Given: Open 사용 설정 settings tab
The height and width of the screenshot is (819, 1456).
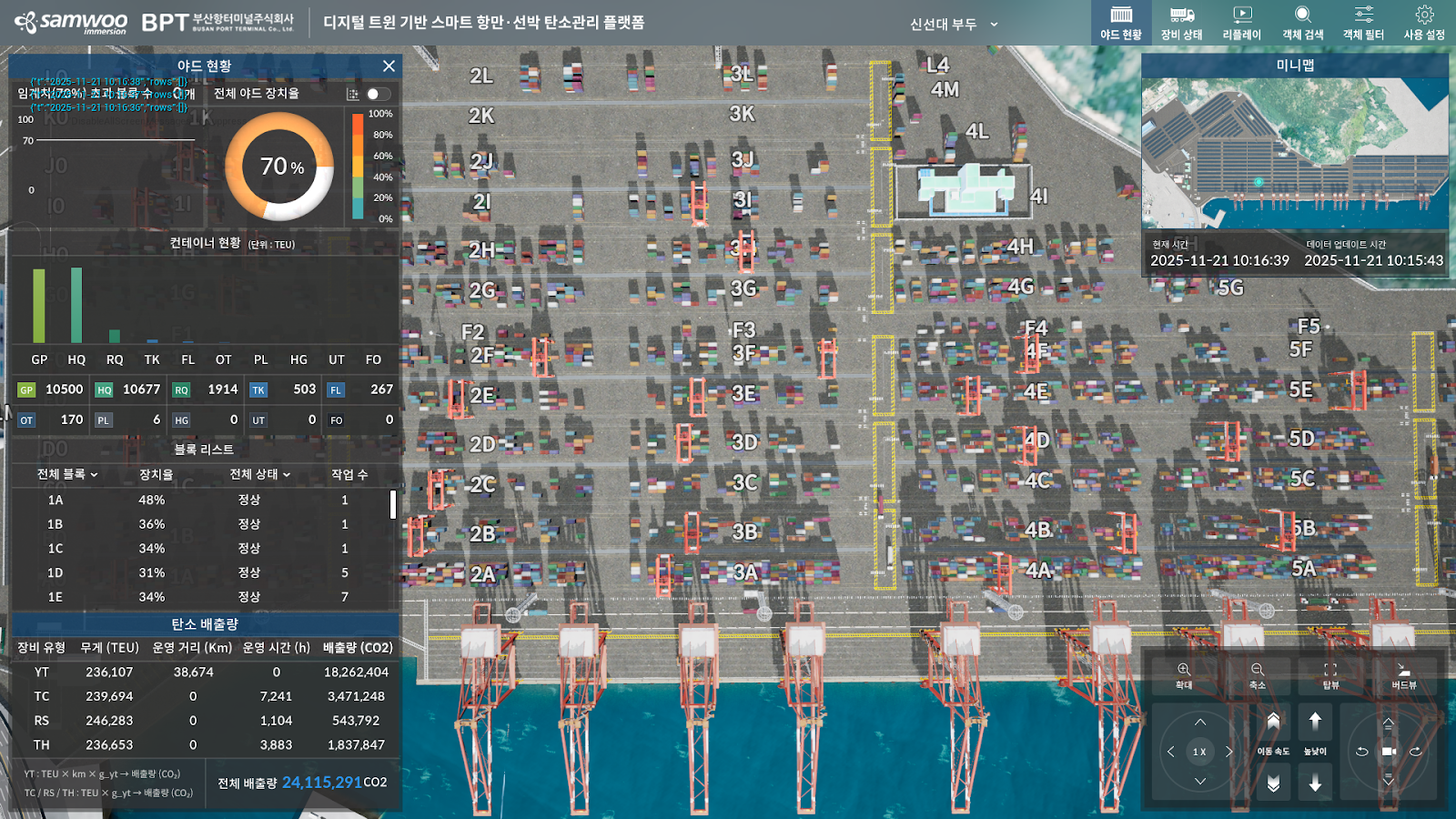Looking at the screenshot, I should tap(1424, 23).
